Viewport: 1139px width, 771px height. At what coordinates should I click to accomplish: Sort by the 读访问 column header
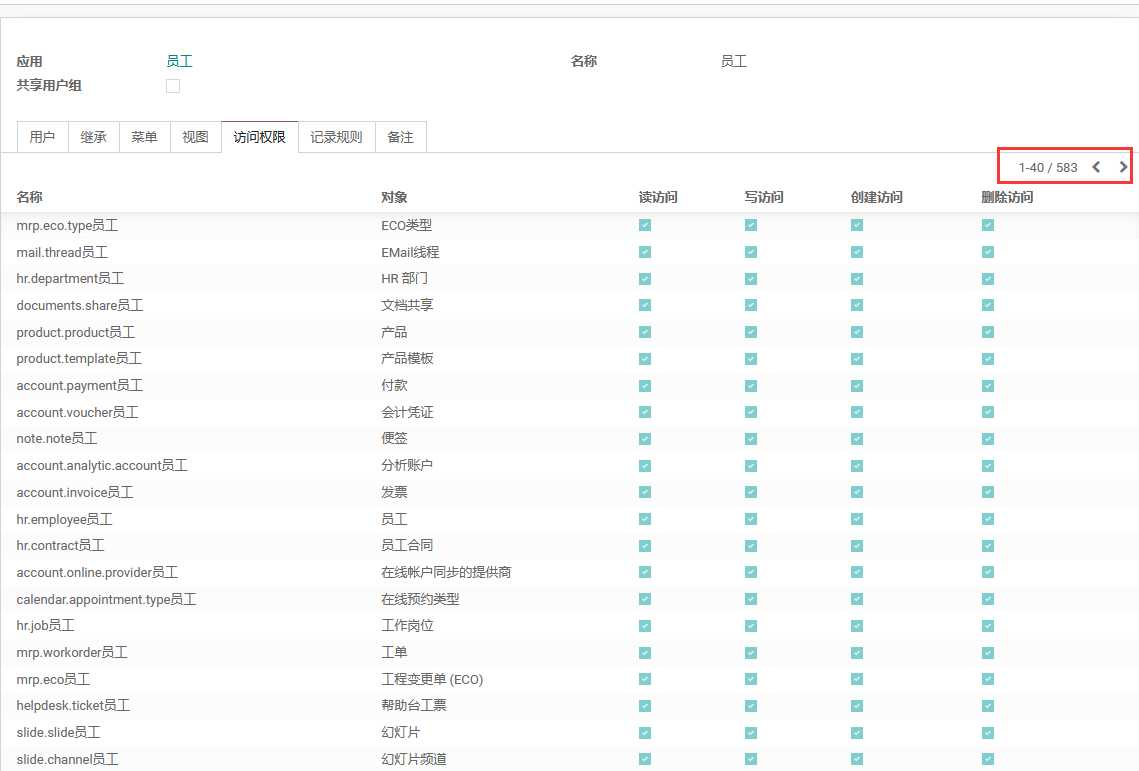(x=658, y=197)
